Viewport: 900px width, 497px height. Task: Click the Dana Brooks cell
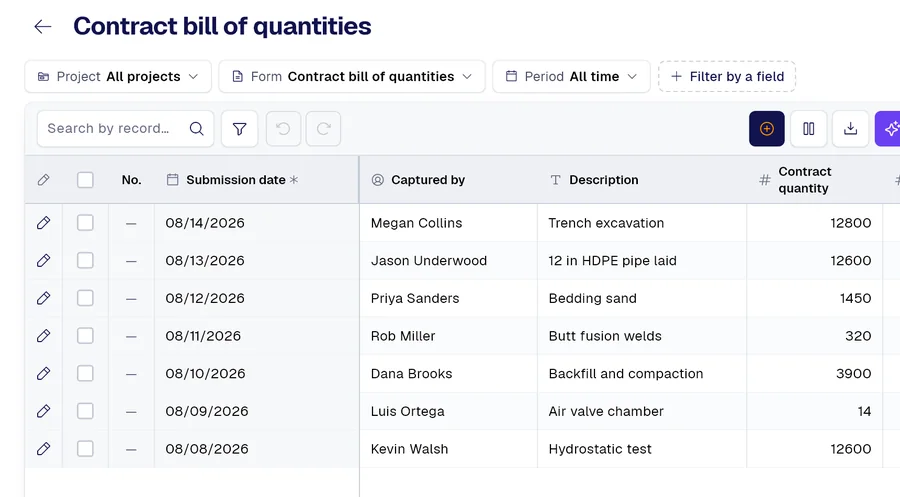coord(448,374)
